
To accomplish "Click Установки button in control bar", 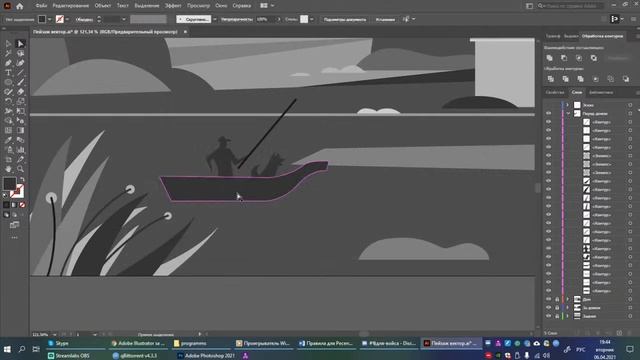I will tap(385, 19).
